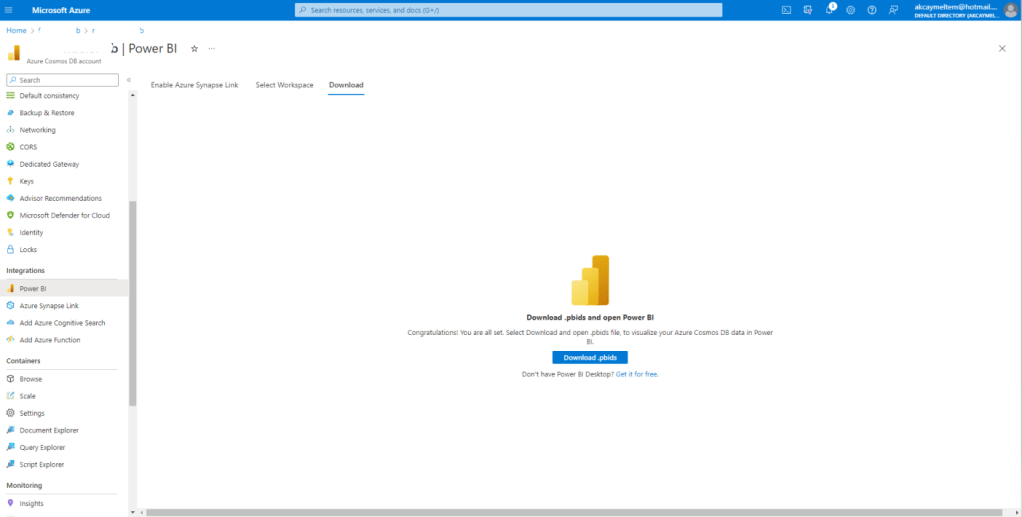This screenshot has width=1022, height=517.
Task: Click the sidebar vertical scrollbar
Action: pyautogui.click(x=132, y=300)
